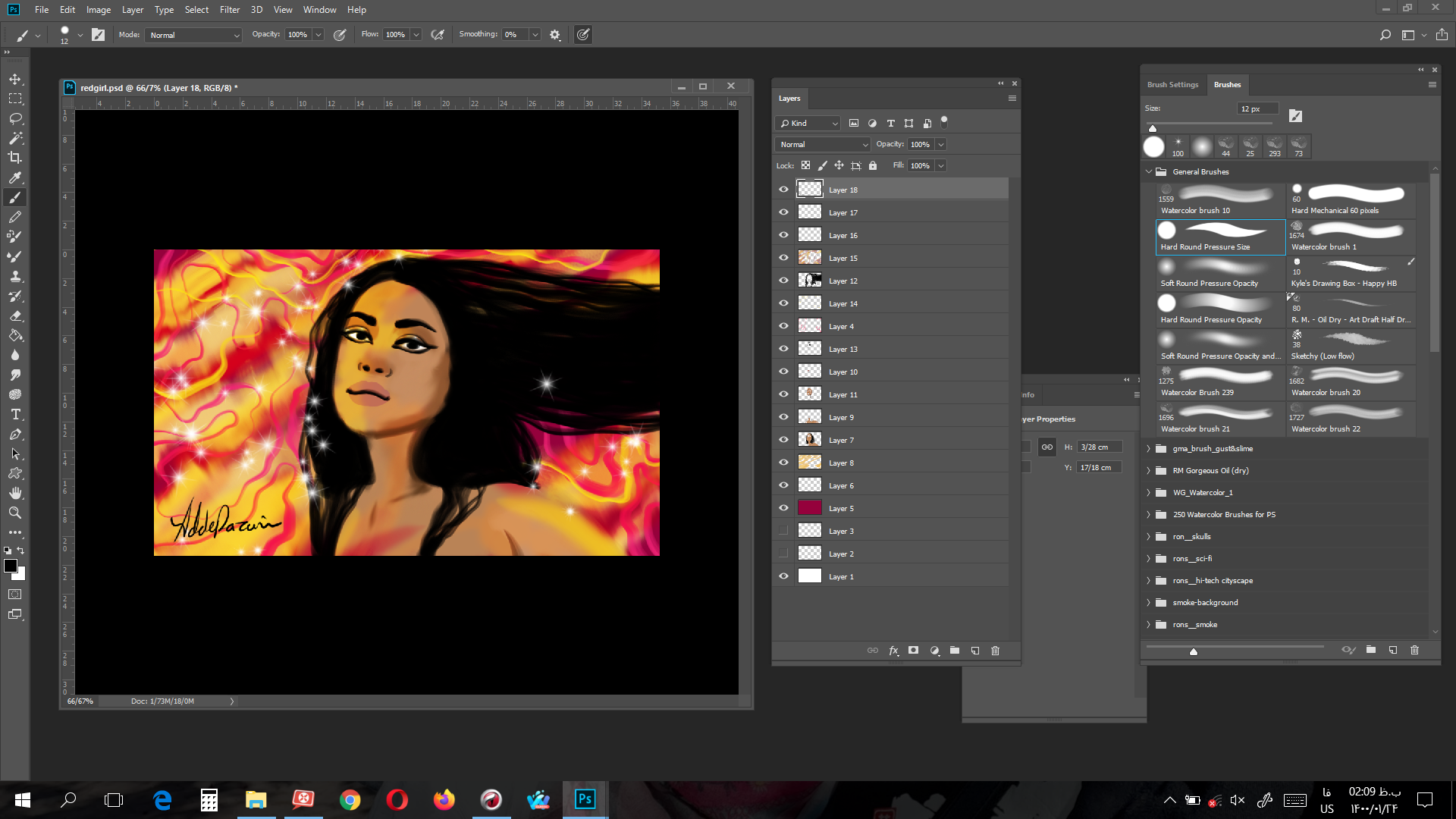Click the foreground color swatch
The width and height of the screenshot is (1456, 819).
pyautogui.click(x=11, y=566)
